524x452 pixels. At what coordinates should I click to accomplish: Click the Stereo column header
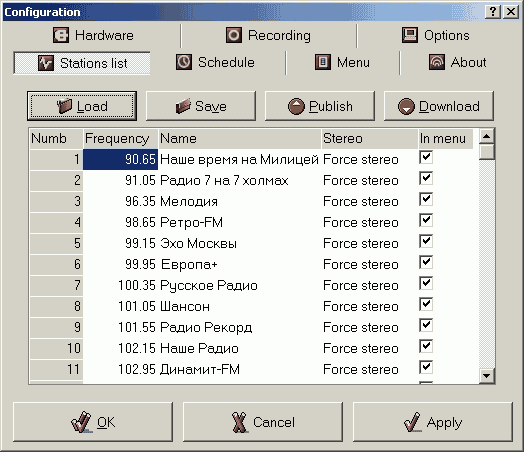click(x=370, y=138)
